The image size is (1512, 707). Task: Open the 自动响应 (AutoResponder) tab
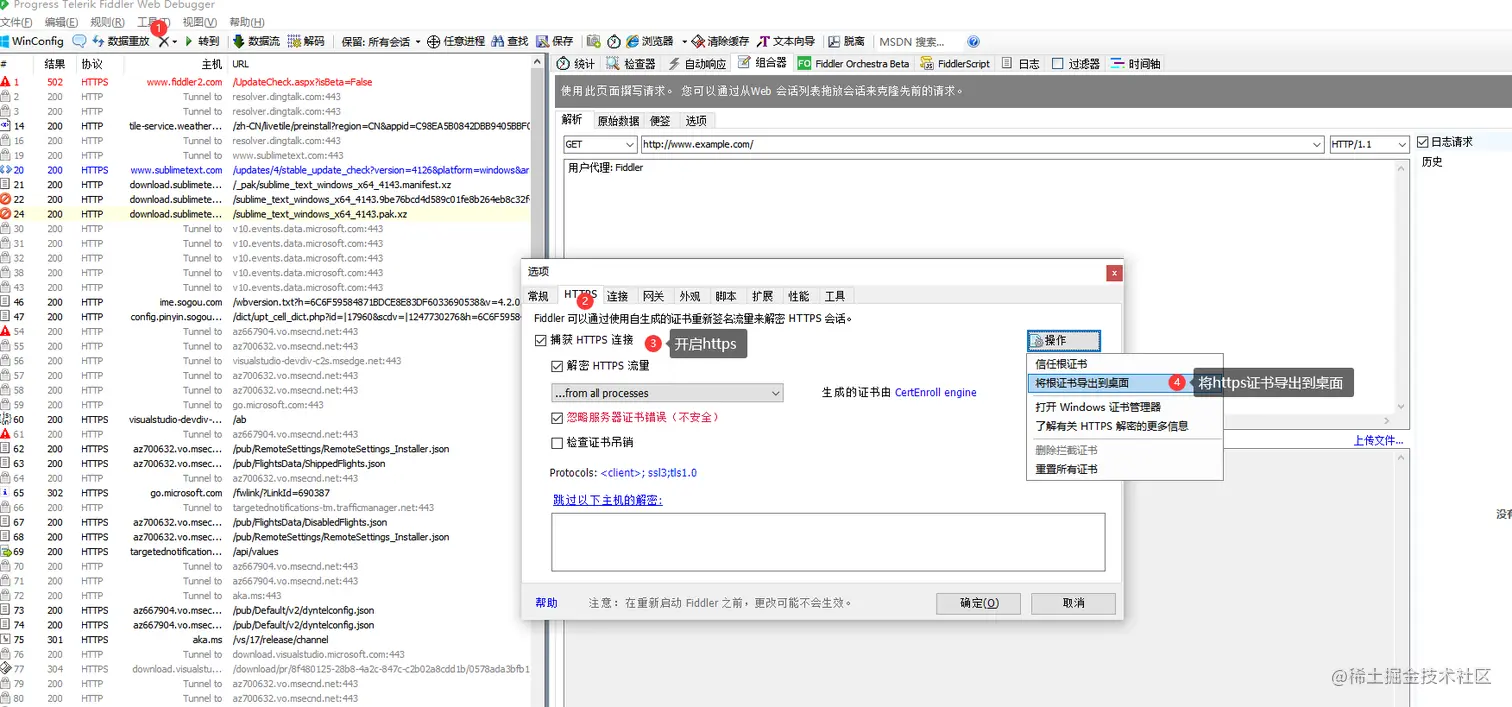698,63
